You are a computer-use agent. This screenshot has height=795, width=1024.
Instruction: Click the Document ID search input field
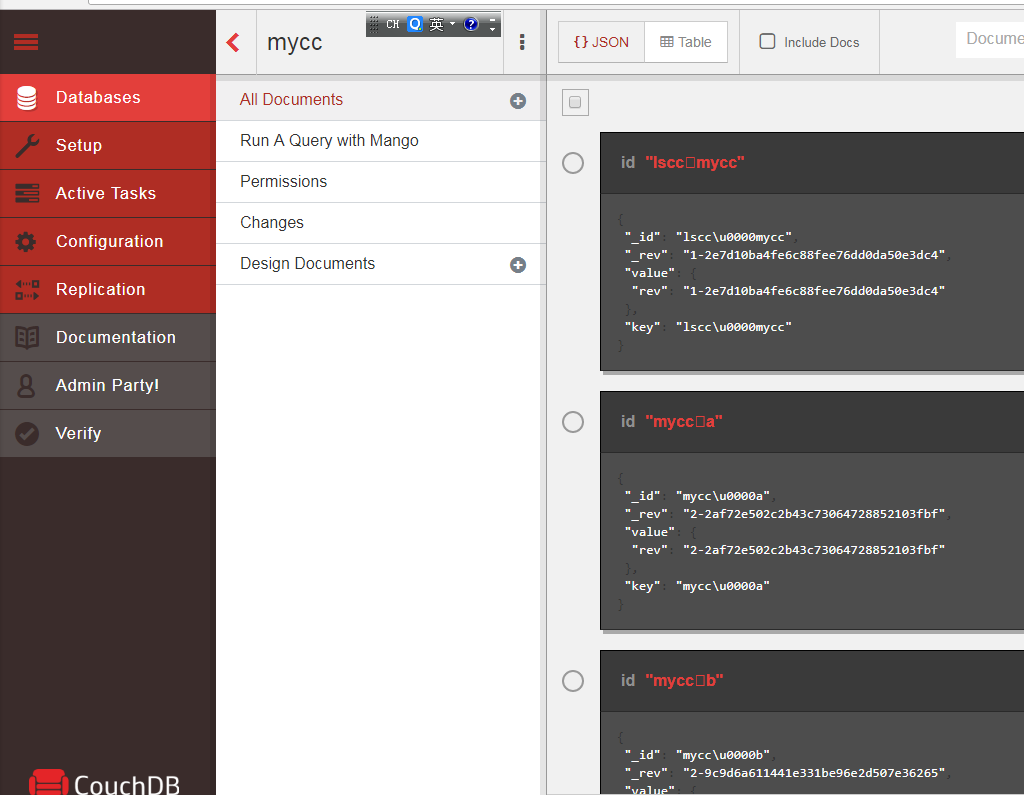[x=990, y=39]
